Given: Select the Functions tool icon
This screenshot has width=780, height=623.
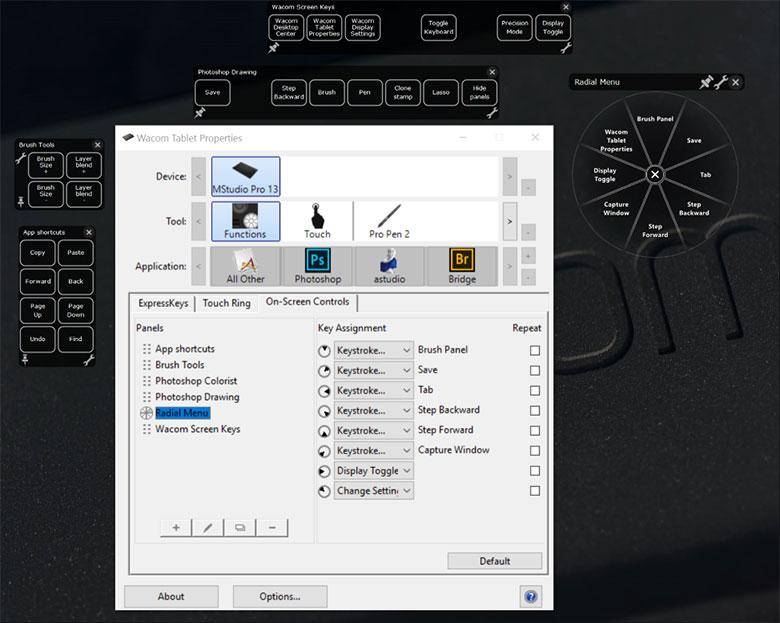Looking at the screenshot, I should [x=245, y=221].
